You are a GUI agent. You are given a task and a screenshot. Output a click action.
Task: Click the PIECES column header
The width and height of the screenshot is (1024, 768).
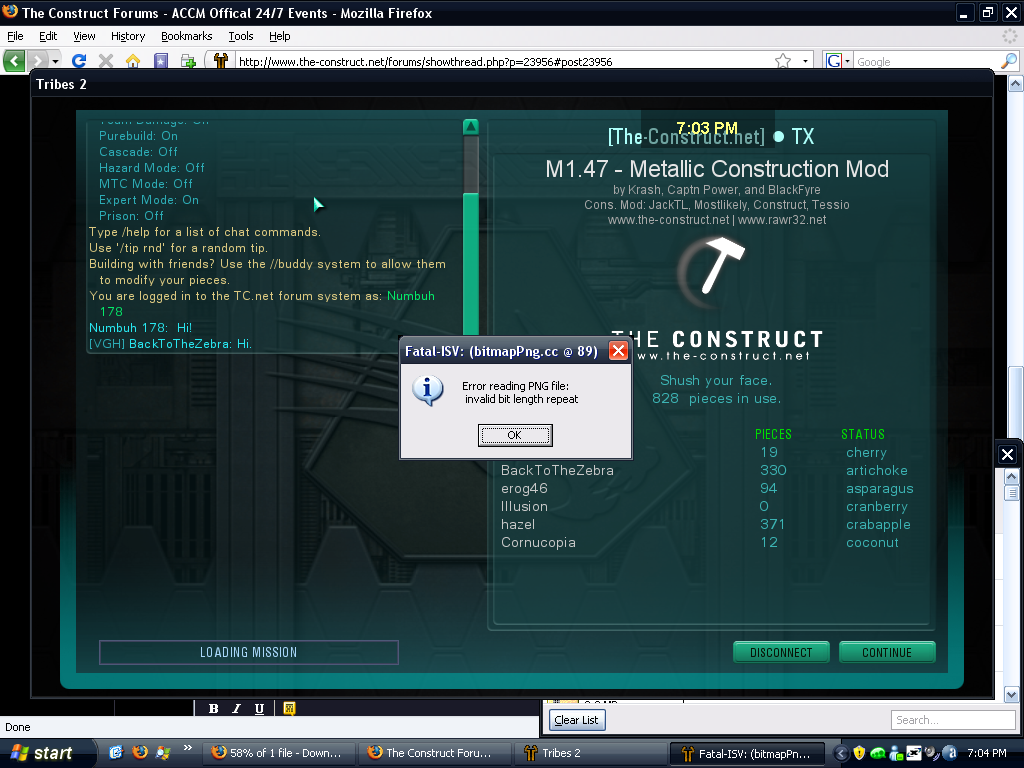pos(773,434)
